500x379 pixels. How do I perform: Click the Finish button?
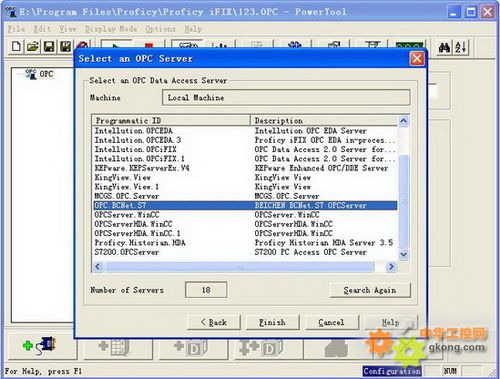[x=272, y=322]
